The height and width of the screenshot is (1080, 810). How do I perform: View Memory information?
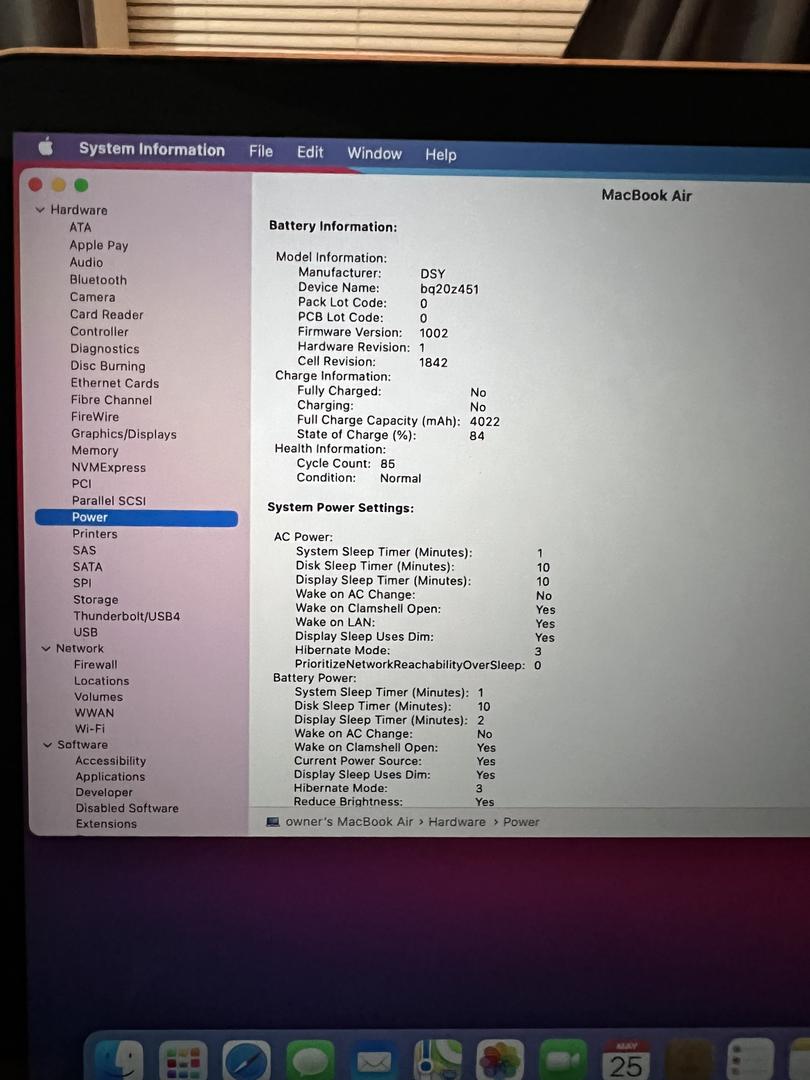(x=95, y=450)
